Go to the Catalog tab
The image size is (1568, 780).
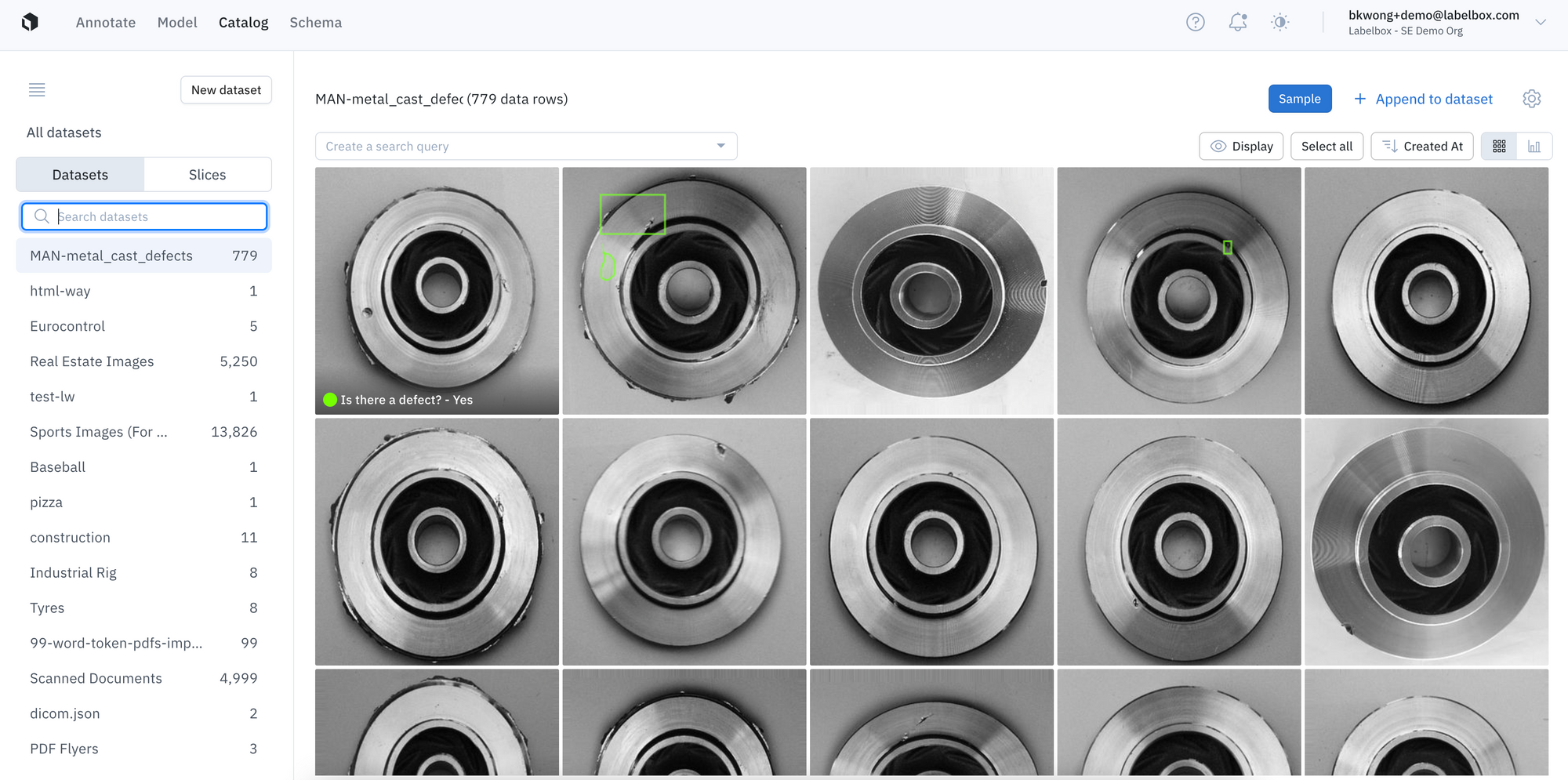tap(244, 23)
